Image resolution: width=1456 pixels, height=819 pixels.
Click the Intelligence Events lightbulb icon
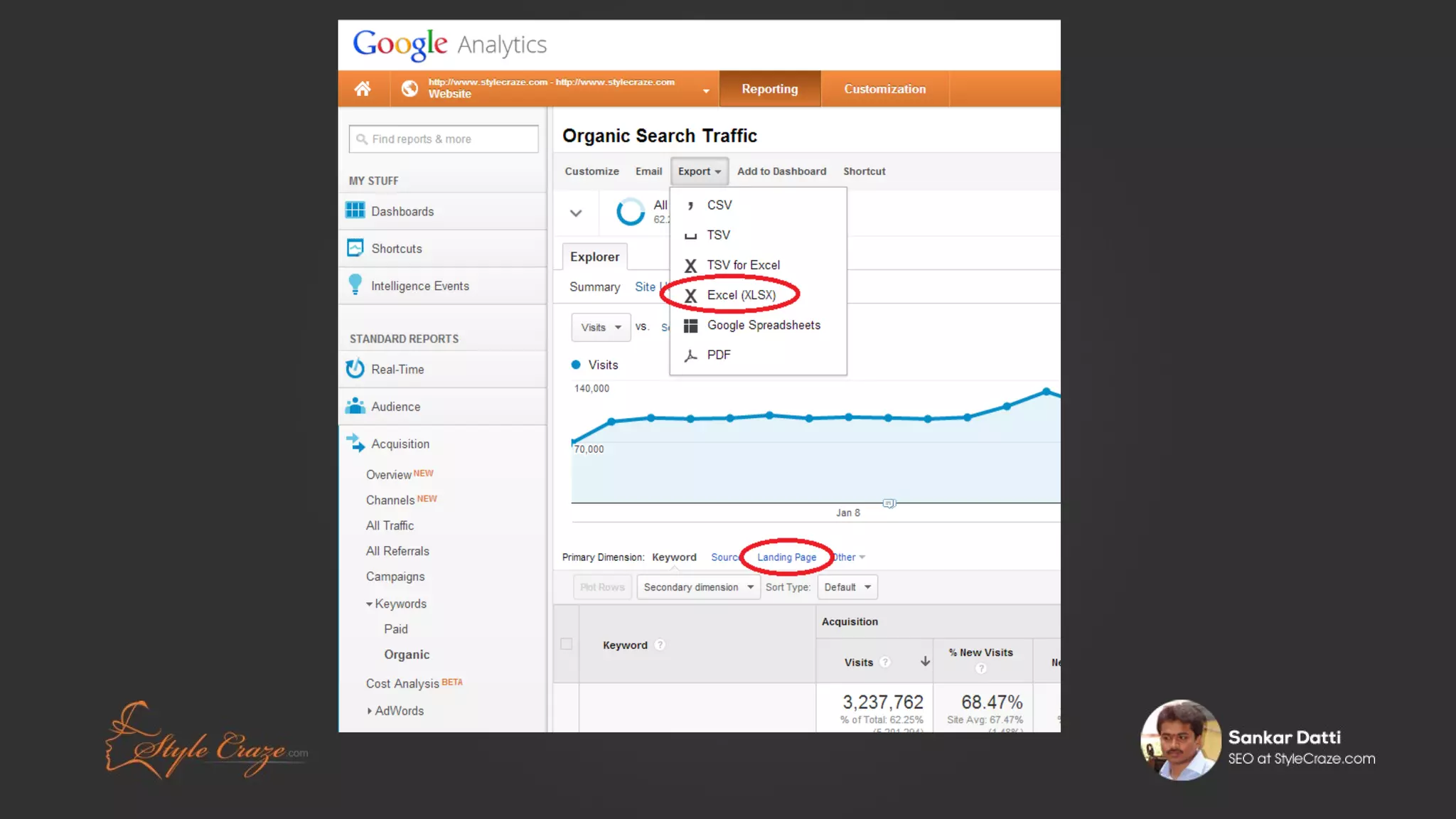pos(355,284)
